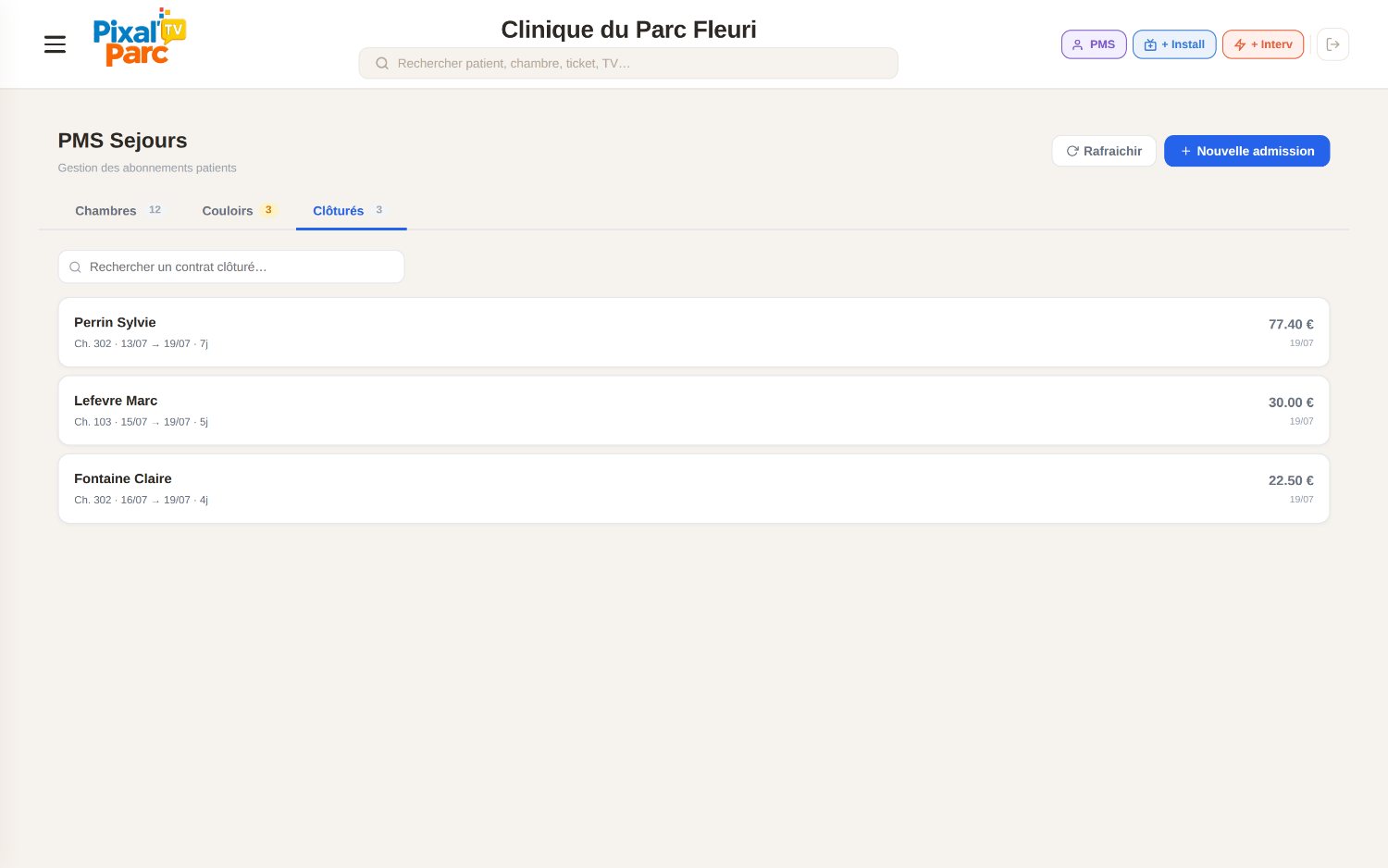This screenshot has height=868, width=1388.
Task: Click into the Rechercher un contrat clôturé field
Action: click(231, 267)
